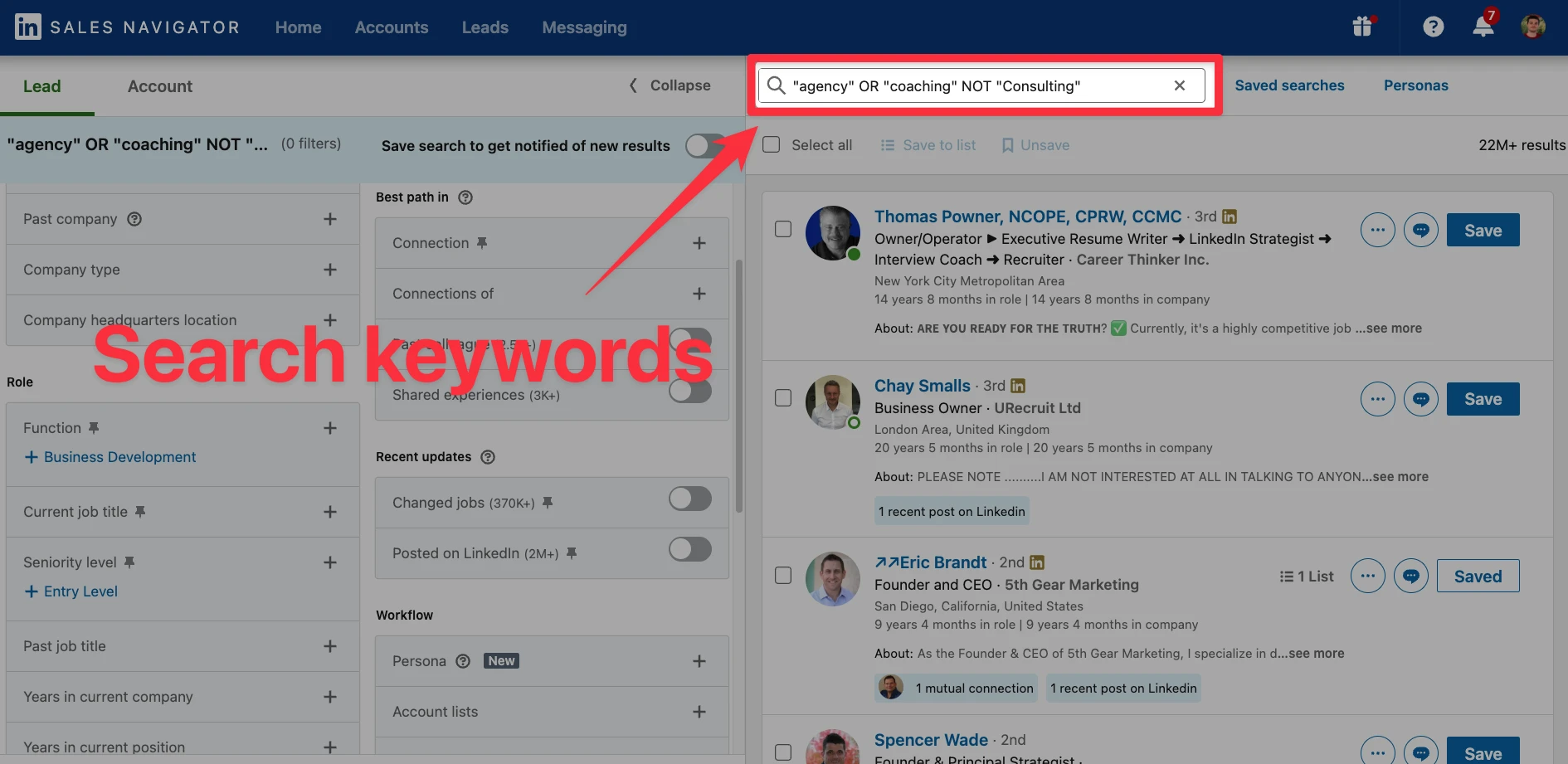Open Thomas Powner's profile photo
Screen dimensions: 1568x764
tap(832, 233)
